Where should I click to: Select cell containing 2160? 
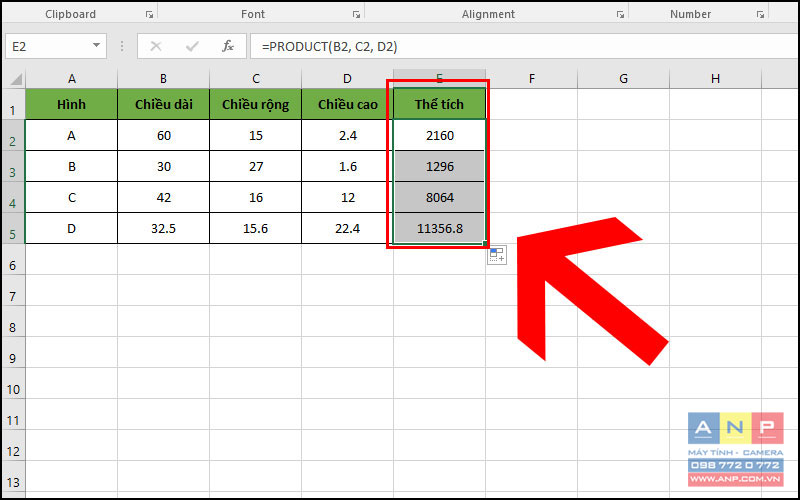[440, 136]
